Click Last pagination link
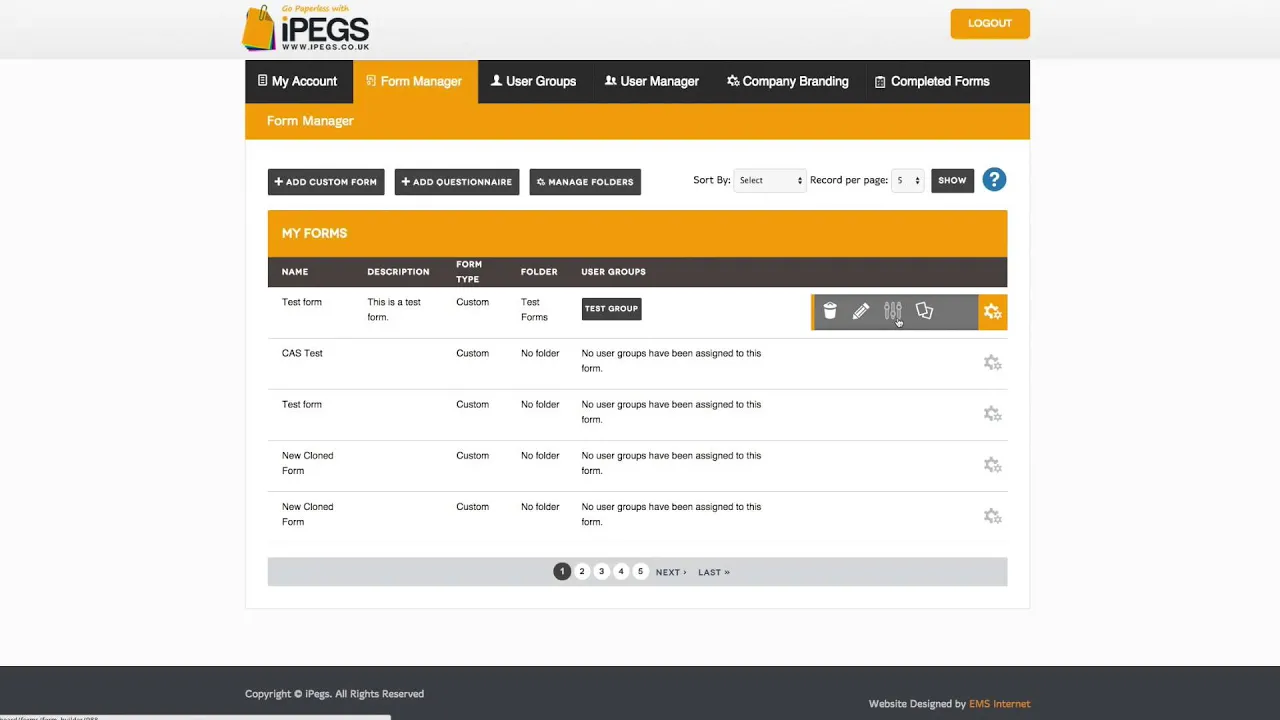 pyautogui.click(x=714, y=572)
